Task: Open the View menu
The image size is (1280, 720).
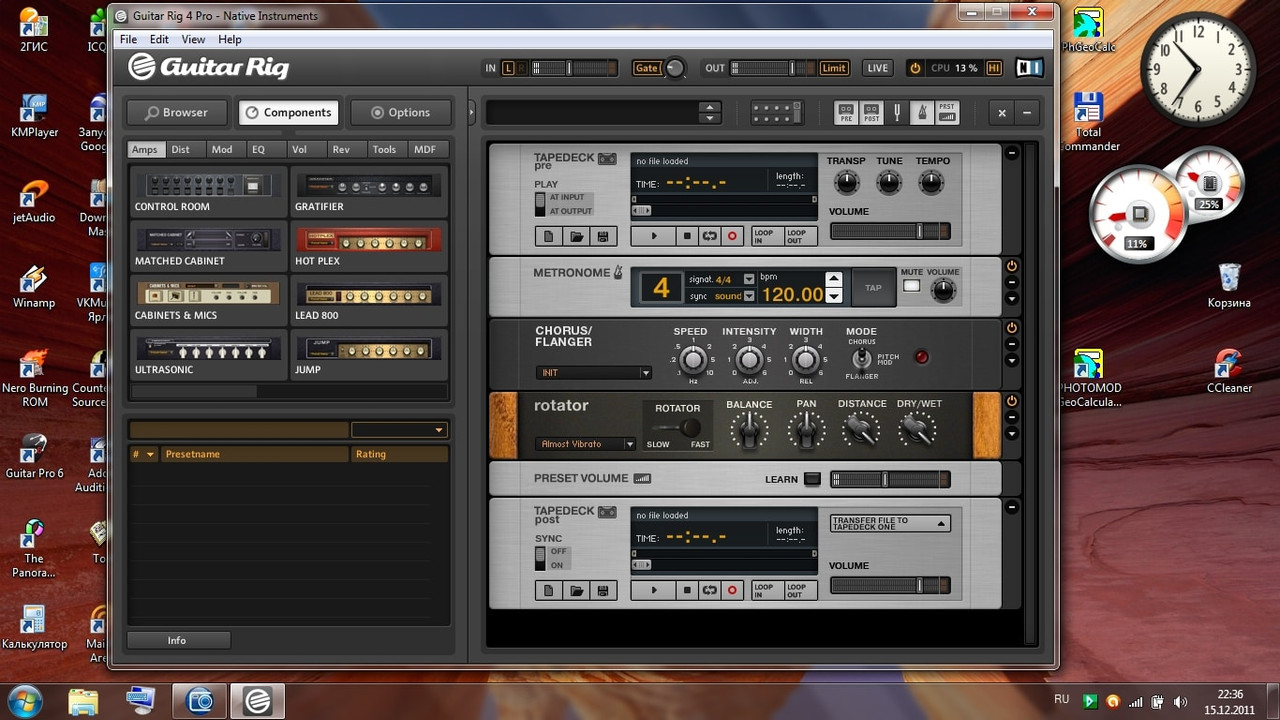Action: [x=193, y=39]
